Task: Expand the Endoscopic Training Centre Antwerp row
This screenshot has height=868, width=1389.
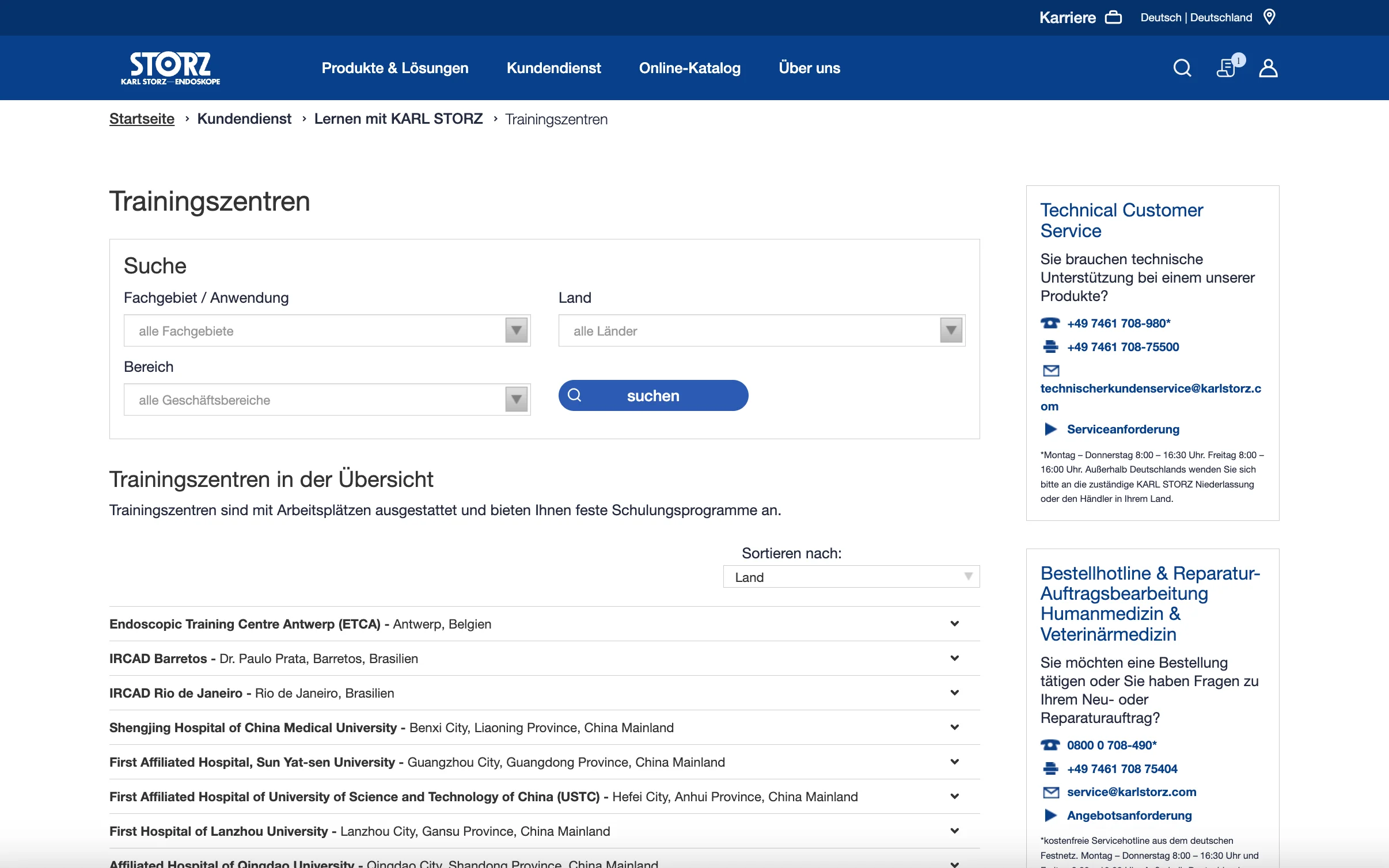Action: [x=544, y=624]
